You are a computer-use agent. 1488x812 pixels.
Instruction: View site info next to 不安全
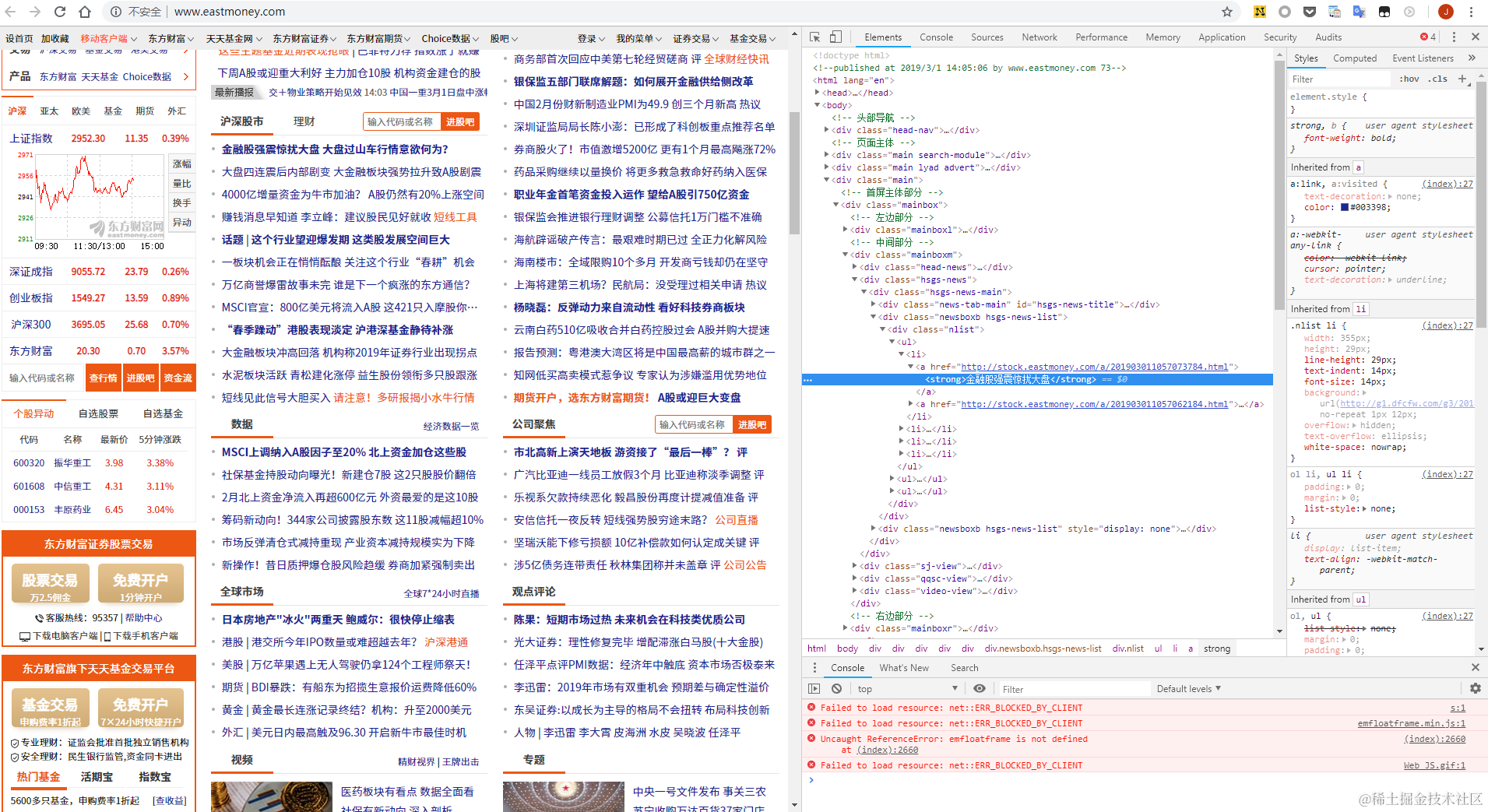pos(115,12)
